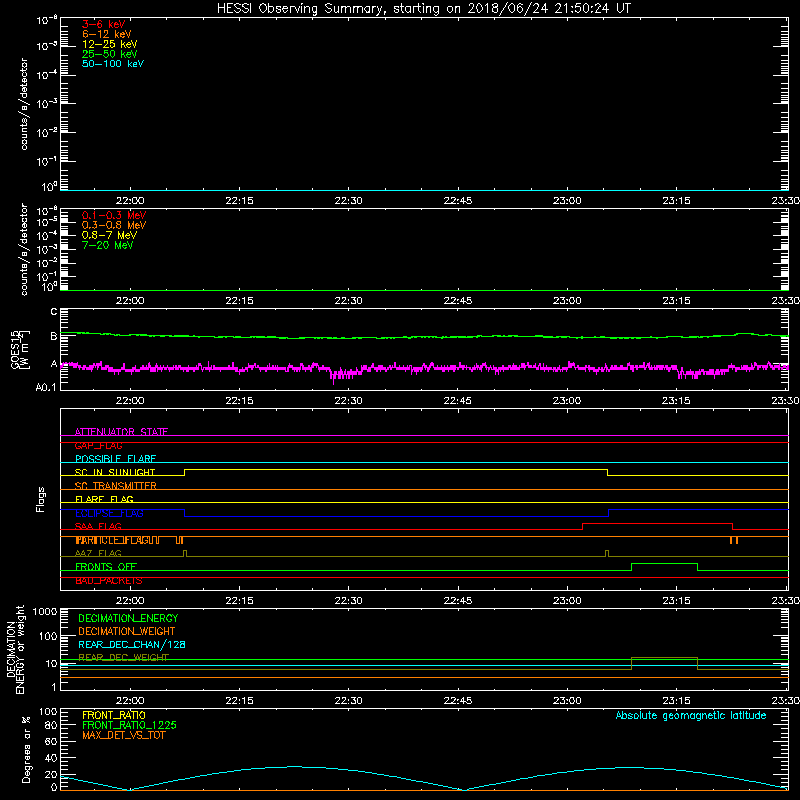Select the FRONT_RATIO_1225 legend label
Image resolution: width=800 pixels, height=800 pixels.
pos(129,725)
